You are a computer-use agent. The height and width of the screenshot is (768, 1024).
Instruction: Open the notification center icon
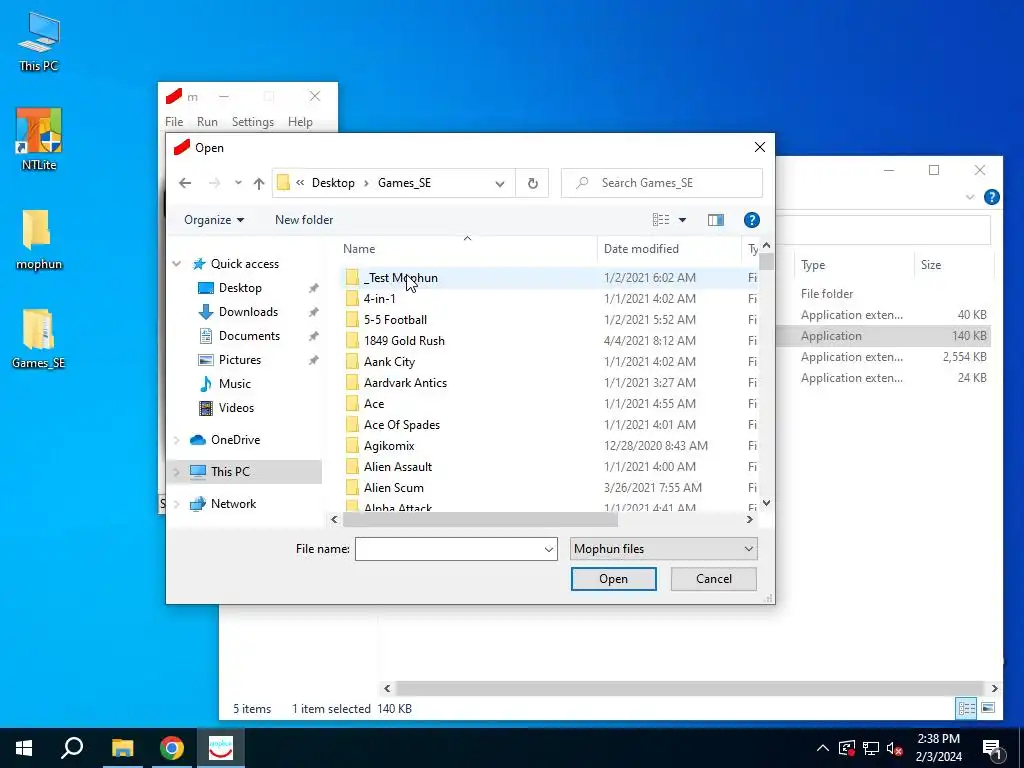coord(992,748)
